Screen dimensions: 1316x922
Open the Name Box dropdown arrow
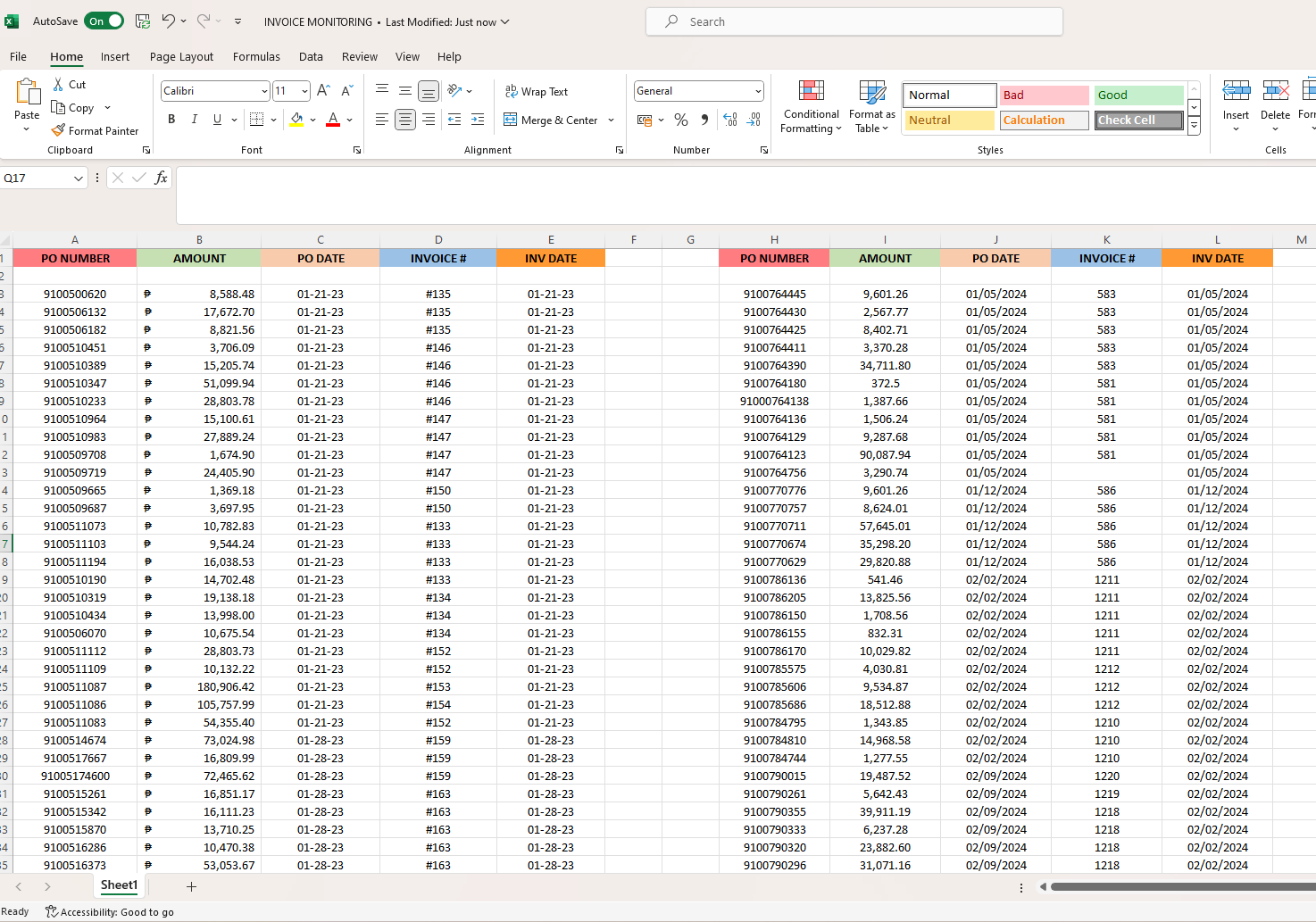[79, 179]
